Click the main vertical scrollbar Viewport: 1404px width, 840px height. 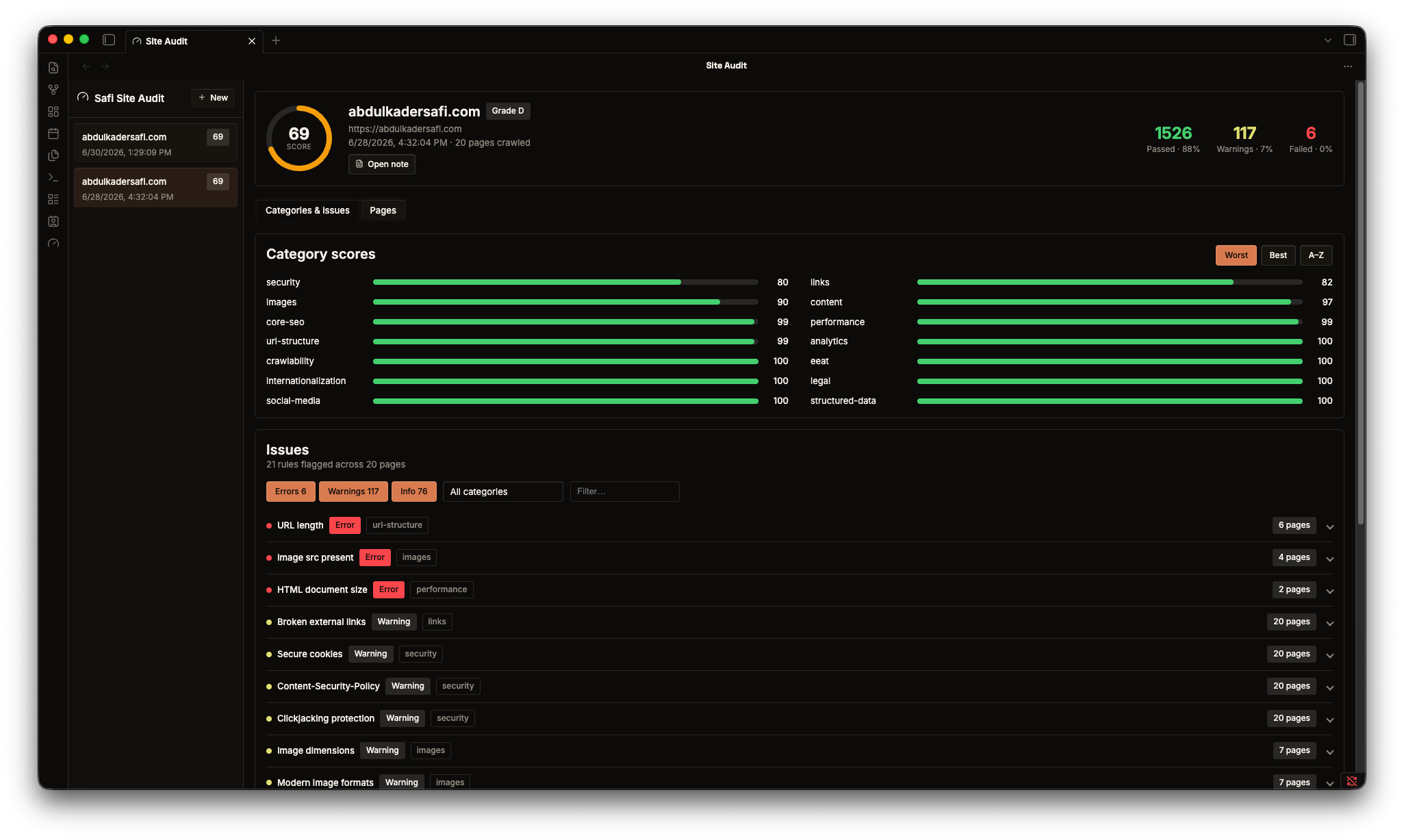1361,303
